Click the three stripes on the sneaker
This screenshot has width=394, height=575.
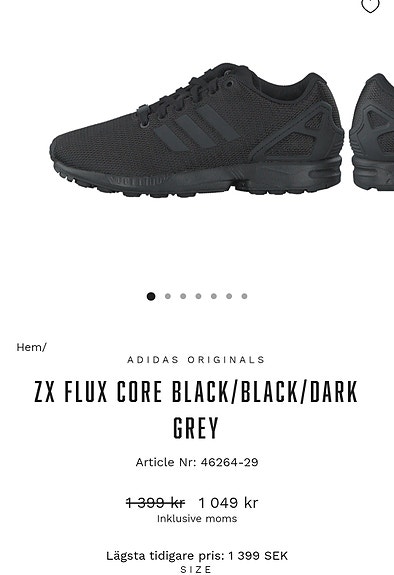pos(197,127)
